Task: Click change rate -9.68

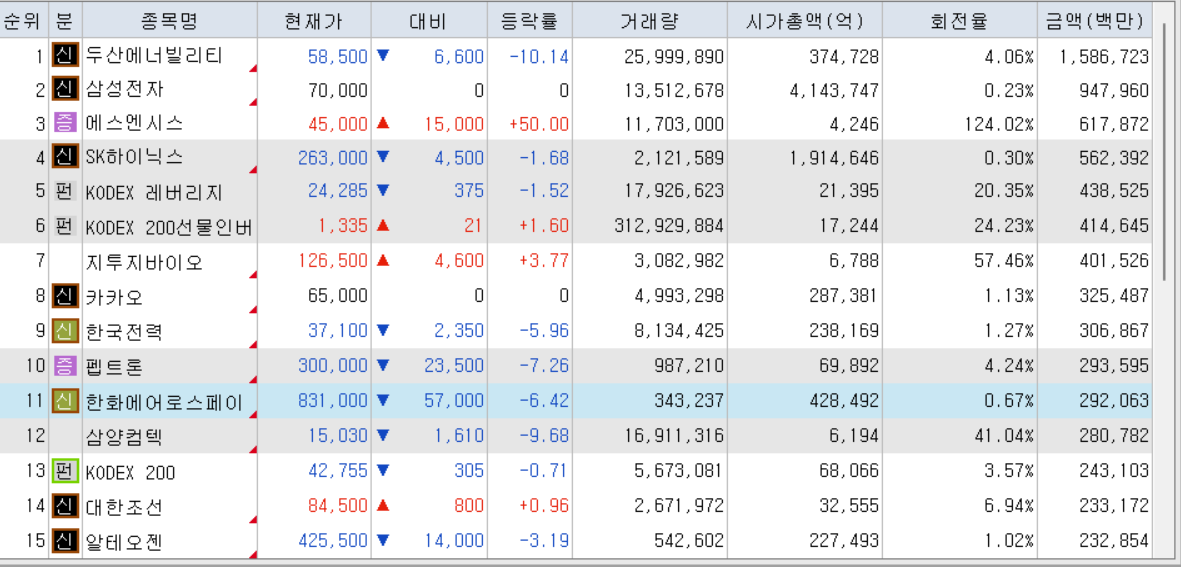Action: (x=544, y=436)
